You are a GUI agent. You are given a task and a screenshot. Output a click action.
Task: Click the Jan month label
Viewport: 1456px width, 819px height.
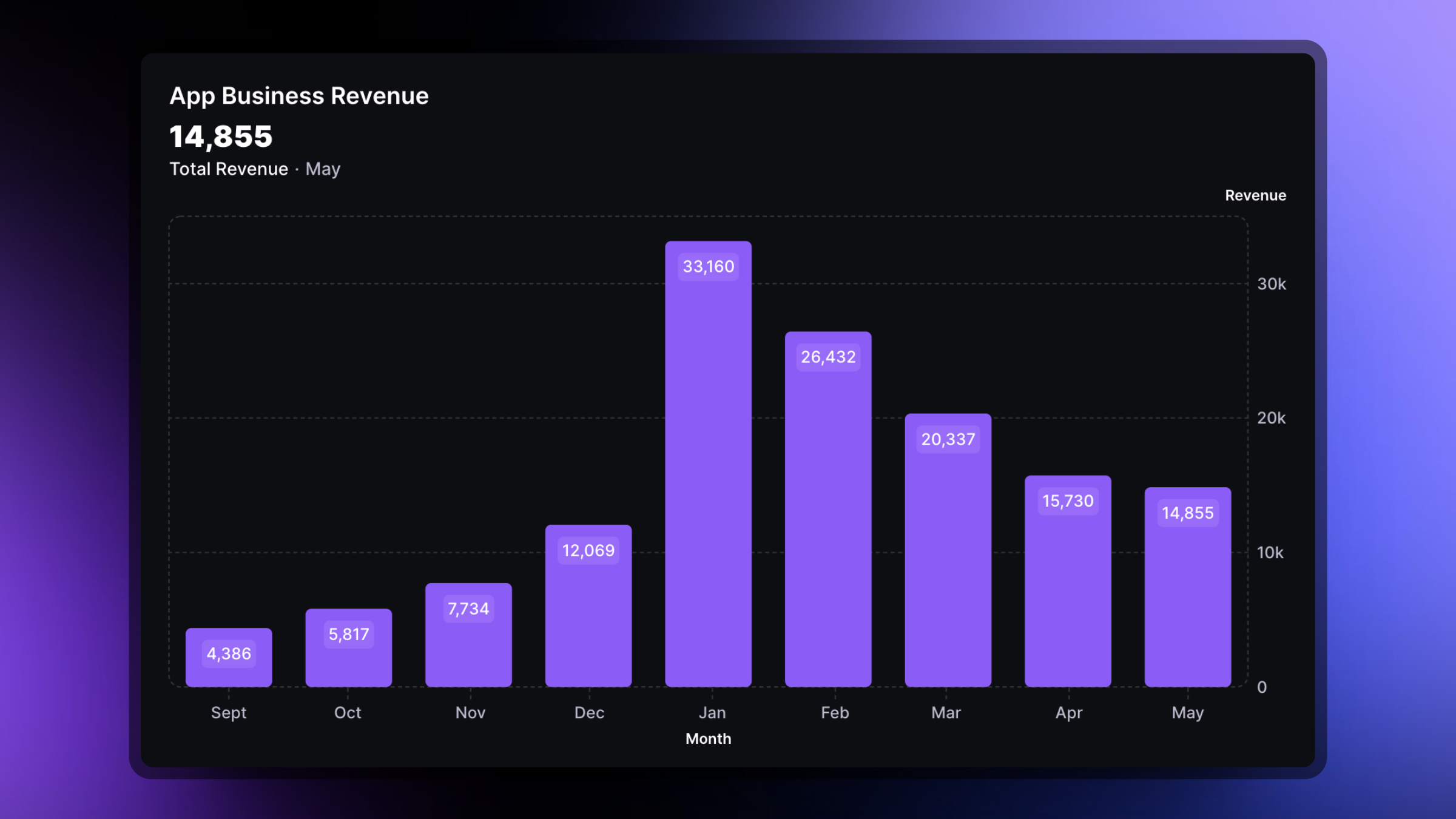tap(712, 712)
